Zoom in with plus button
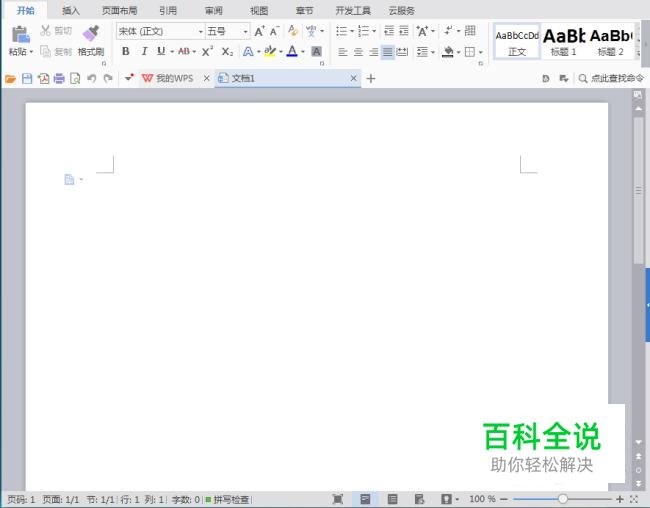 click(x=620, y=499)
